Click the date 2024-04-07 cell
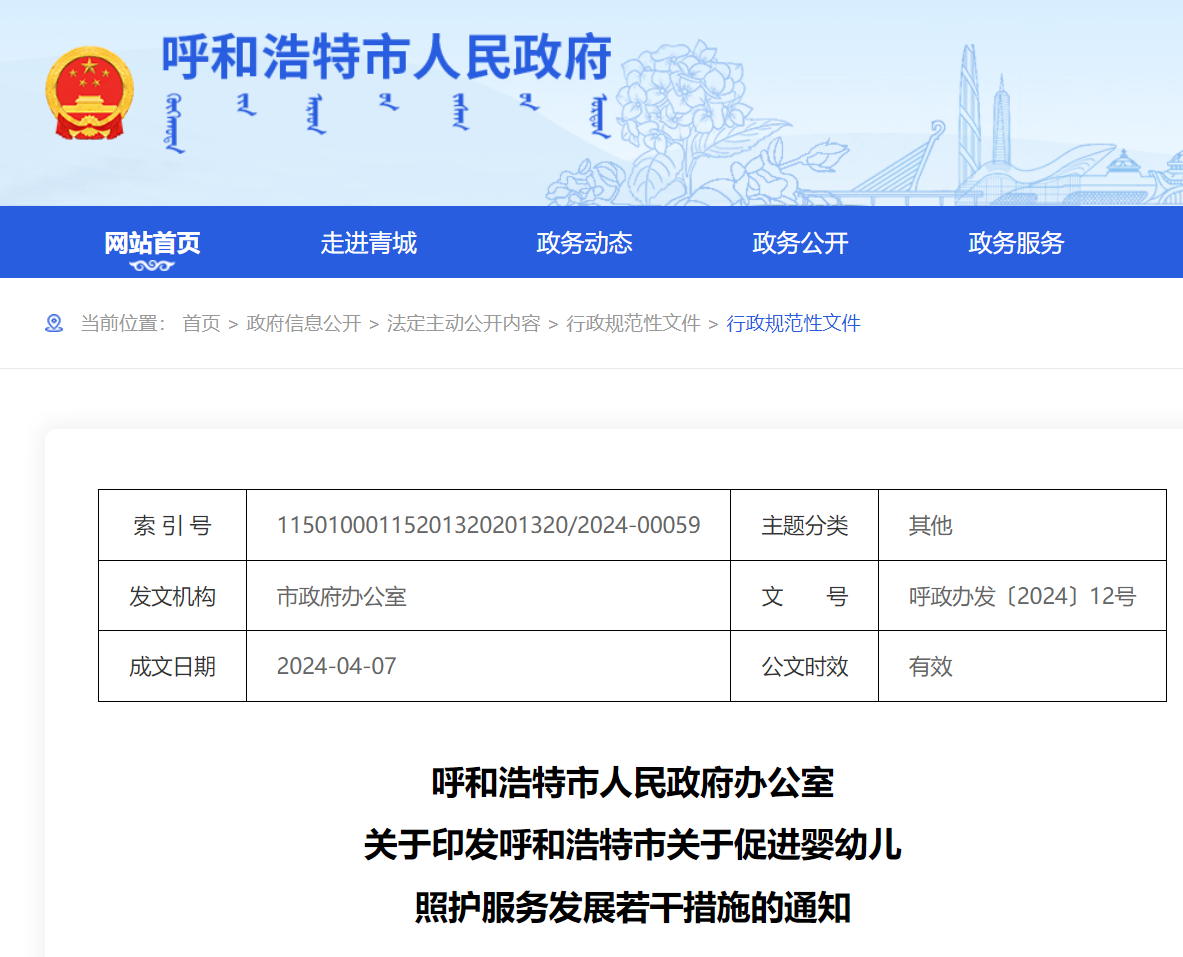 point(336,666)
